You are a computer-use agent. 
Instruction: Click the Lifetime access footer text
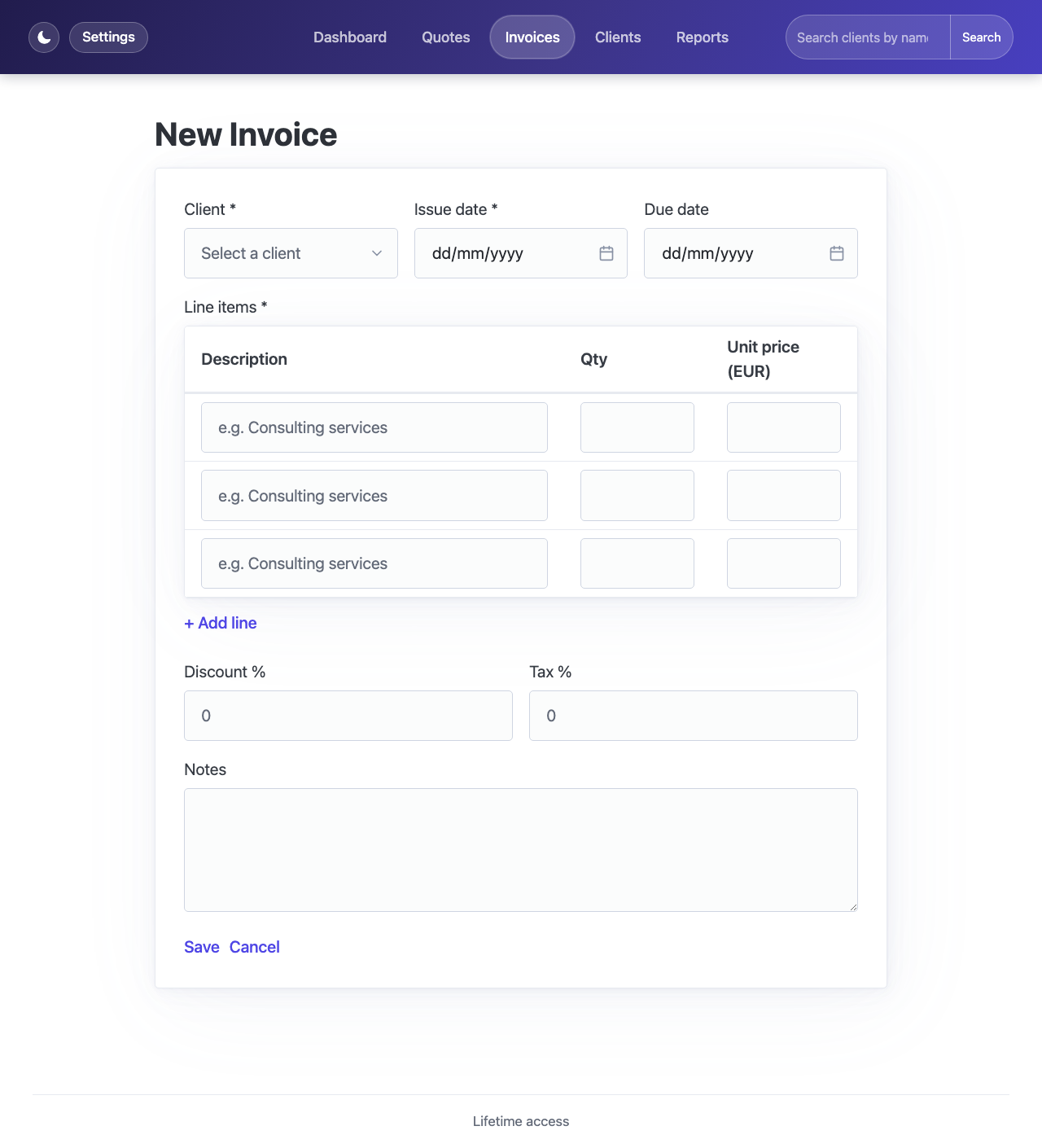pos(521,1121)
